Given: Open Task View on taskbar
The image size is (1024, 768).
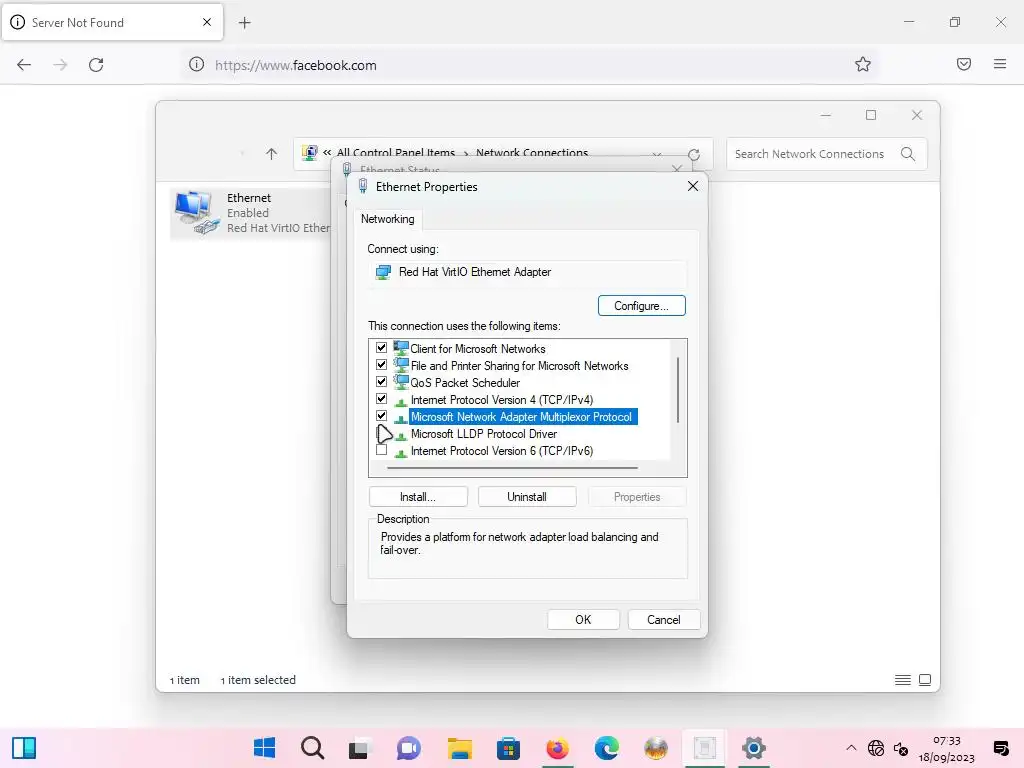Looking at the screenshot, I should point(359,748).
